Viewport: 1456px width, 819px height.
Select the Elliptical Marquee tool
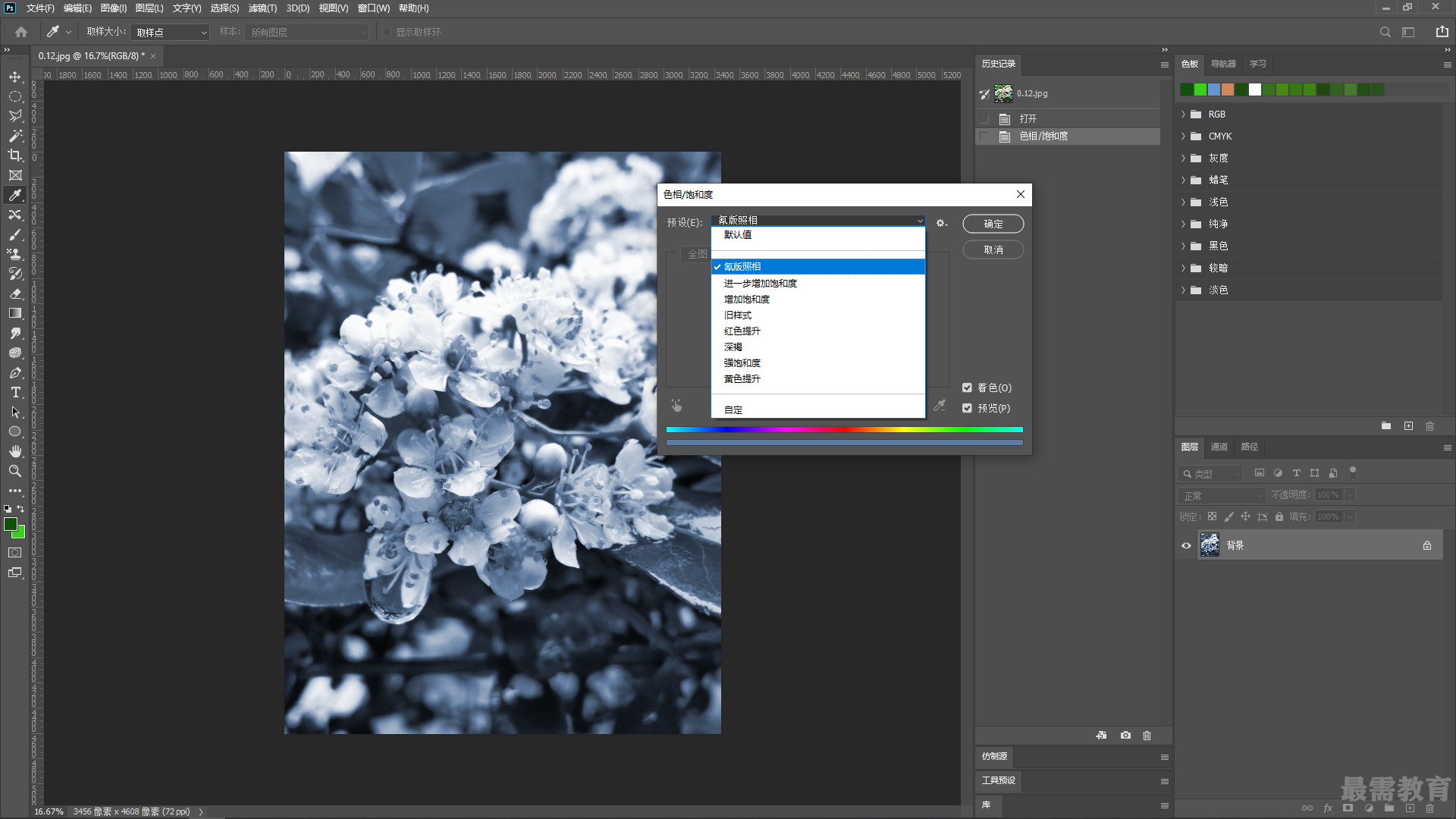click(15, 96)
